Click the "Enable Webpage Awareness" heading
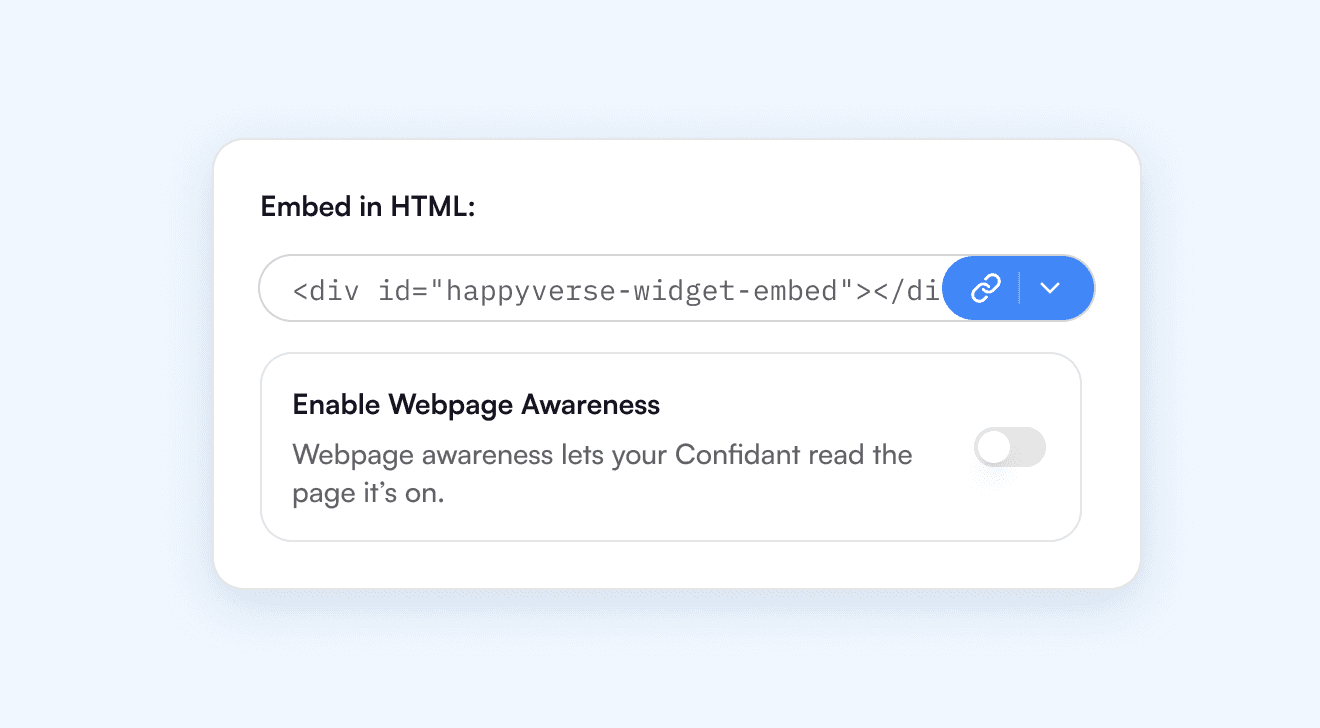 (476, 404)
